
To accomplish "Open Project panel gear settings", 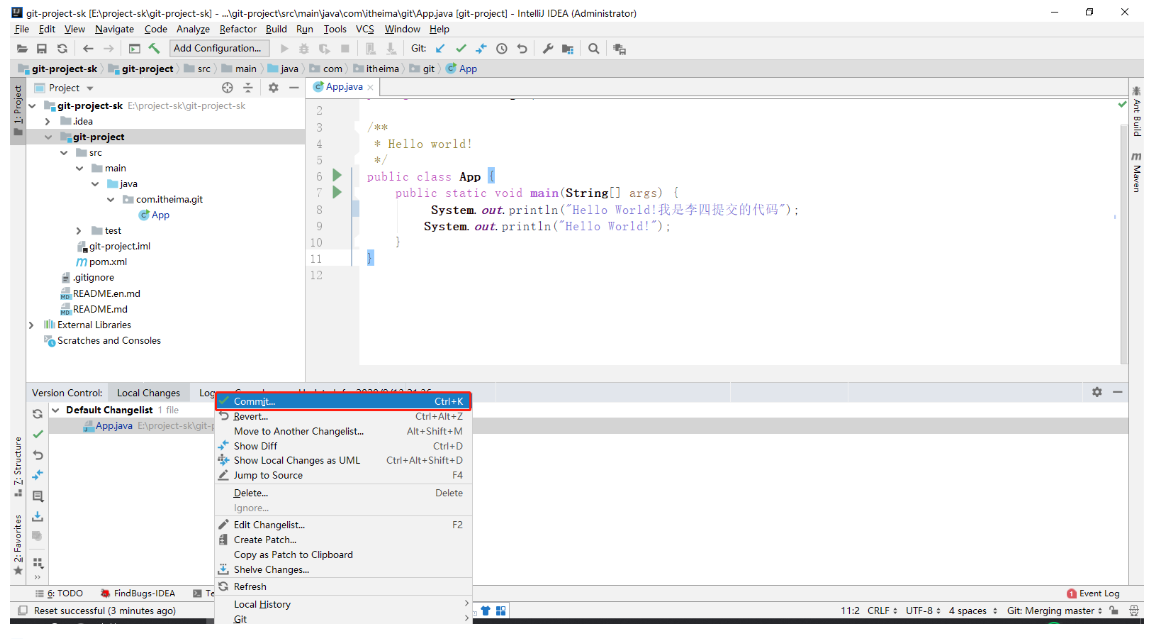I will point(273,87).
